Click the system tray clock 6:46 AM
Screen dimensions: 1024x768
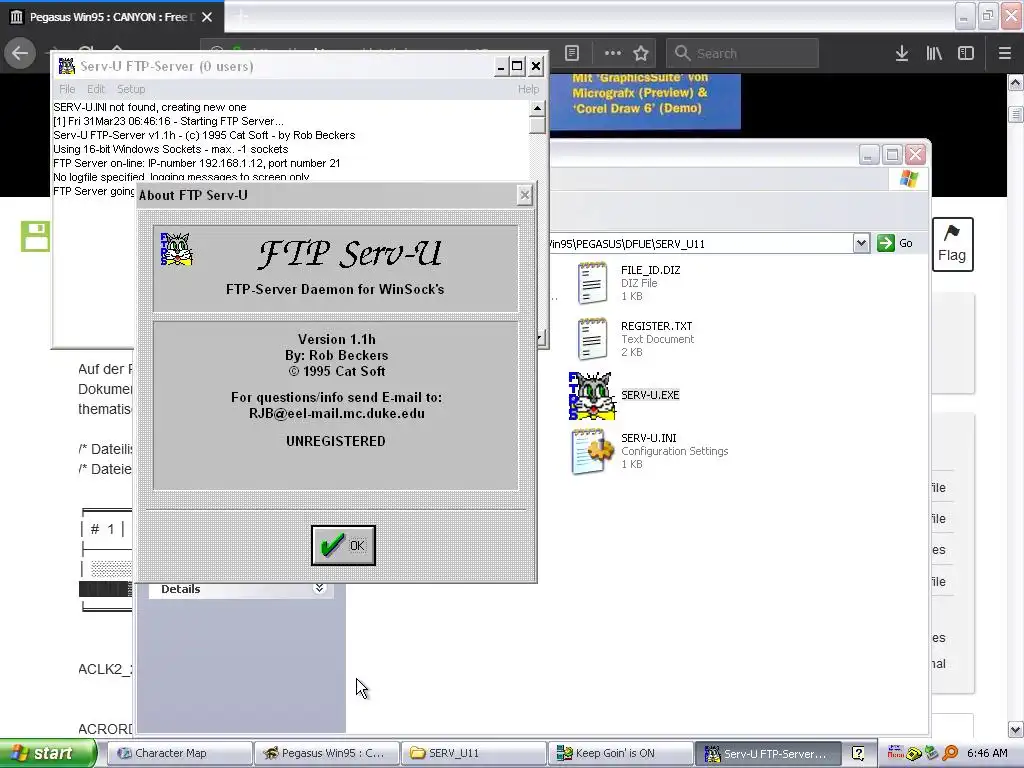pyautogui.click(x=987, y=753)
